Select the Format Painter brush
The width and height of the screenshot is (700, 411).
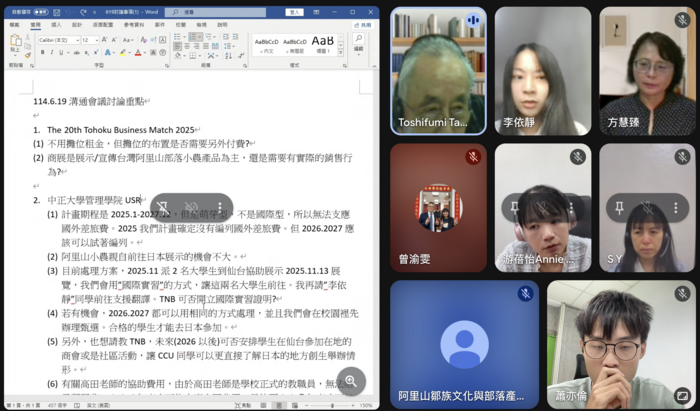[x=28, y=55]
